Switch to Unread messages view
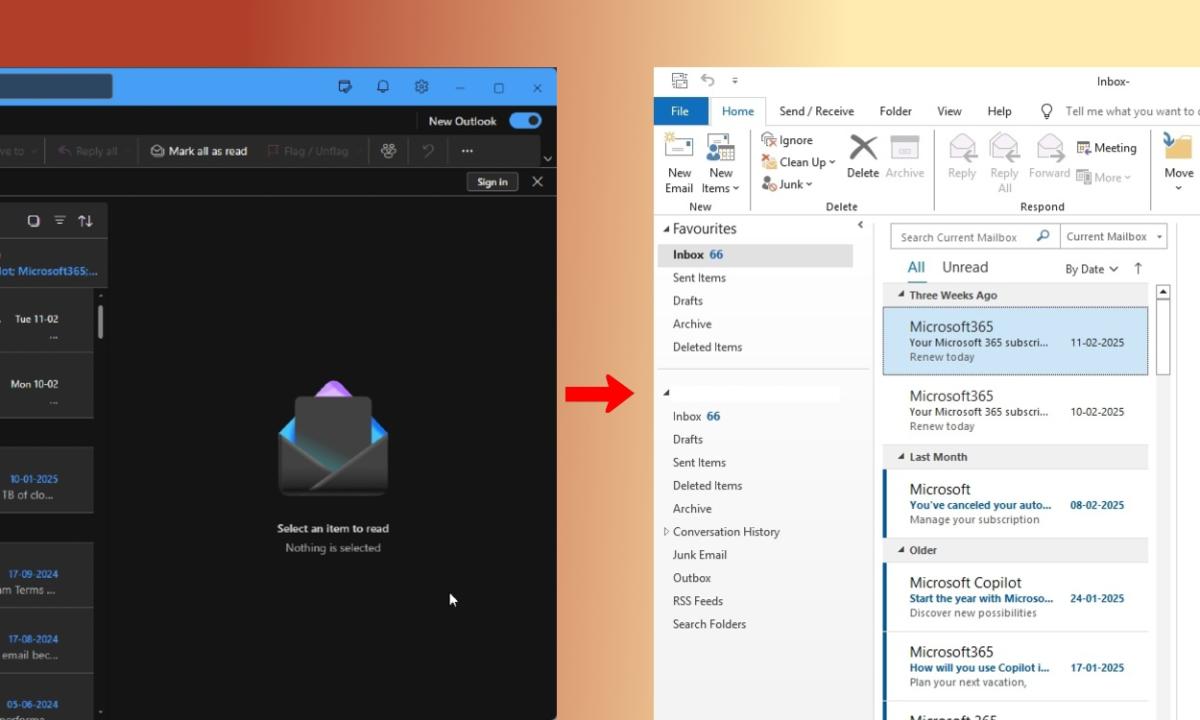 tap(964, 267)
